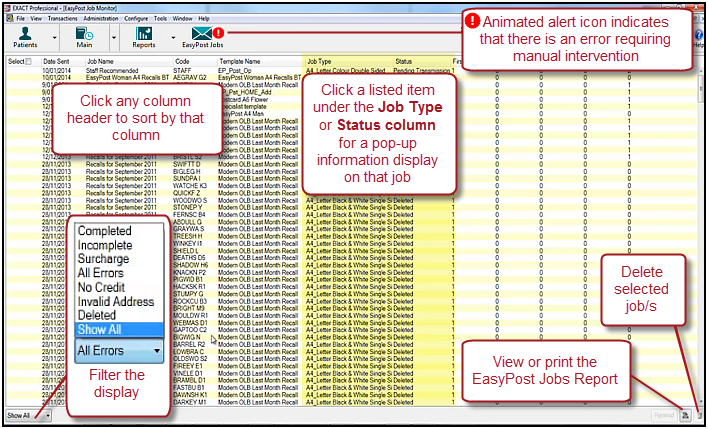Click the SHADOW H6 code cell

coord(191,265)
